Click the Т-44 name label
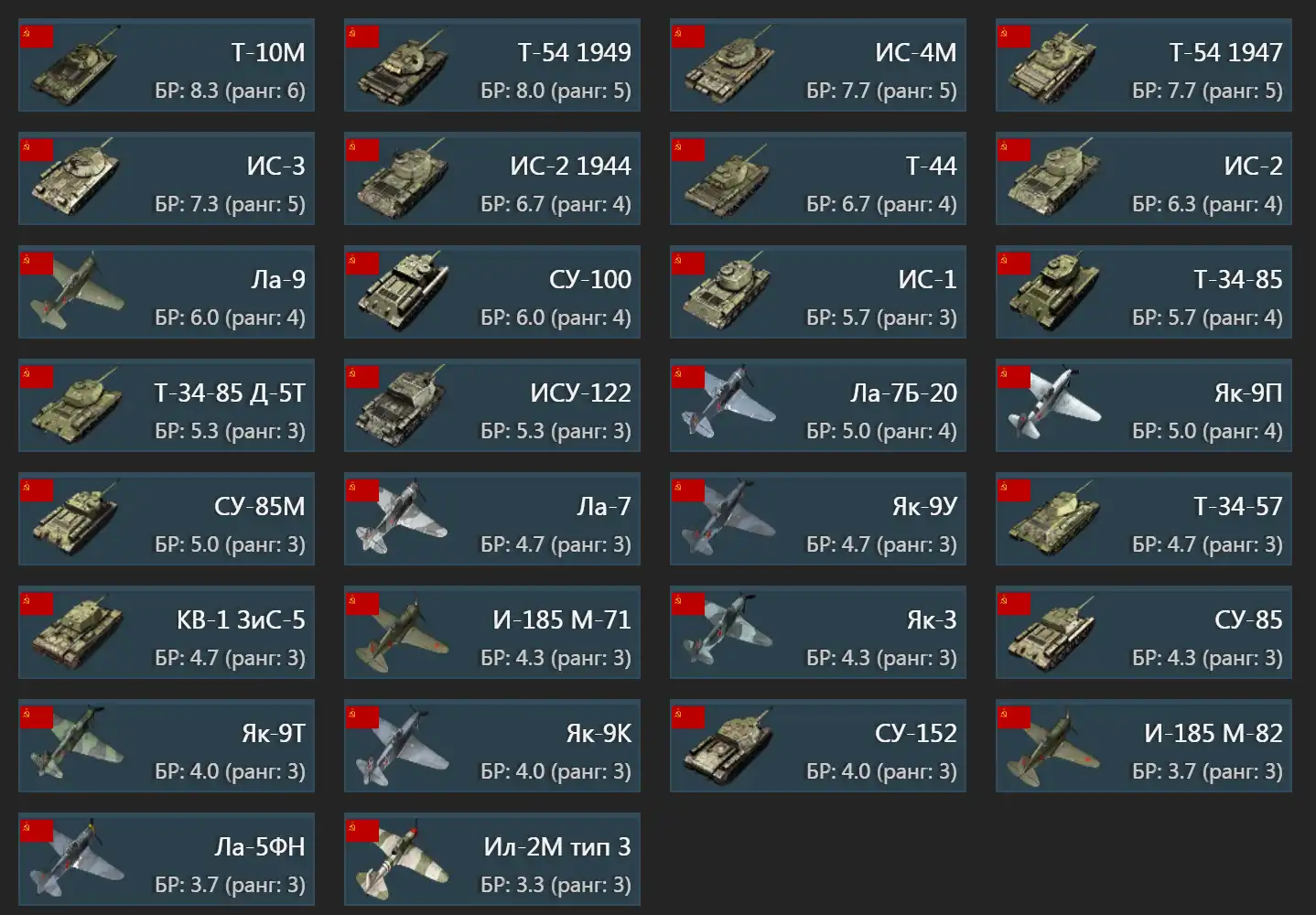The height and width of the screenshot is (915, 1316). click(x=931, y=166)
